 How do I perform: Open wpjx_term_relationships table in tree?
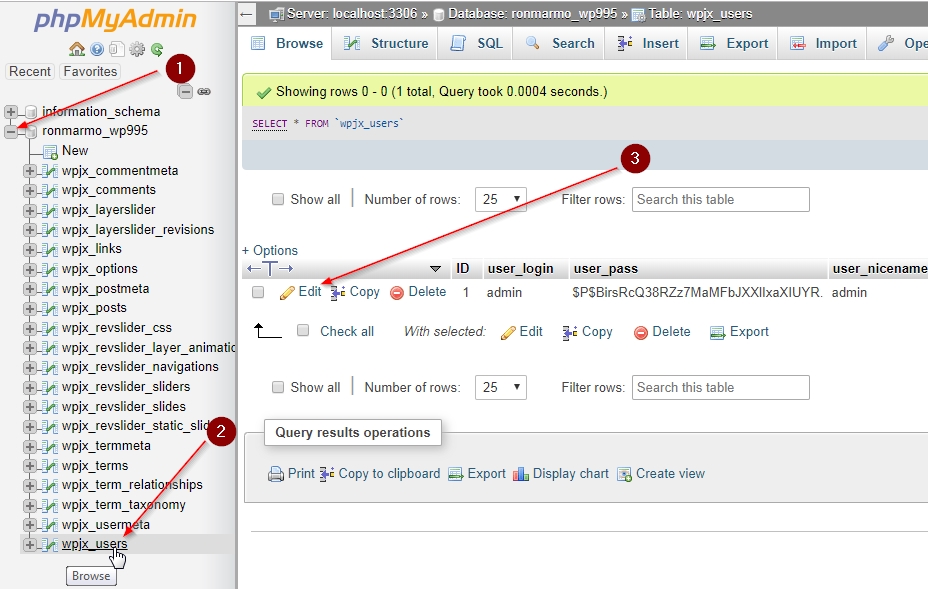(x=132, y=485)
